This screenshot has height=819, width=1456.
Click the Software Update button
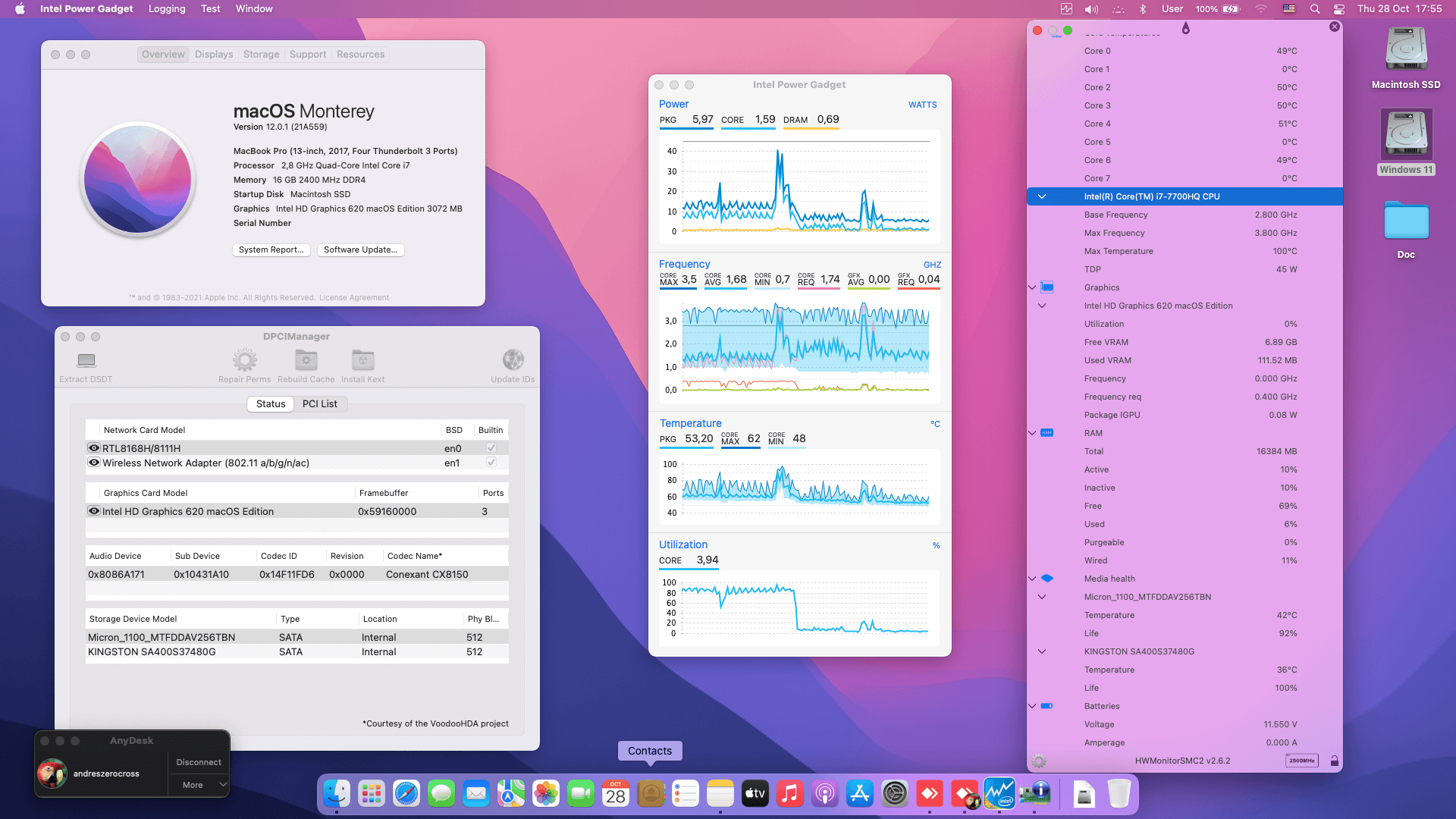coord(360,249)
